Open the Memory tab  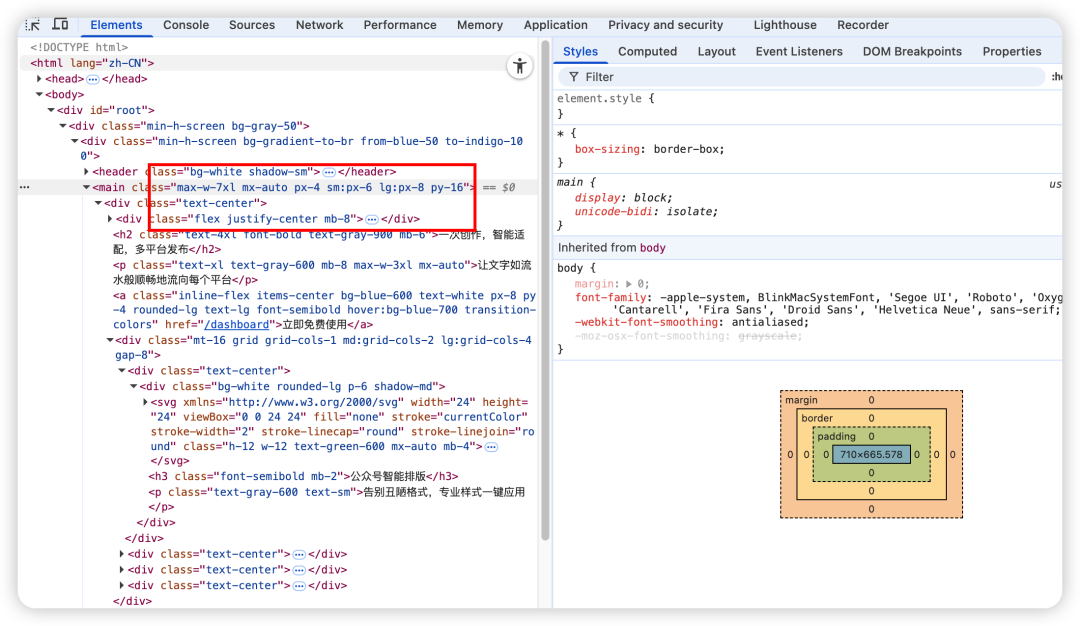coord(480,25)
